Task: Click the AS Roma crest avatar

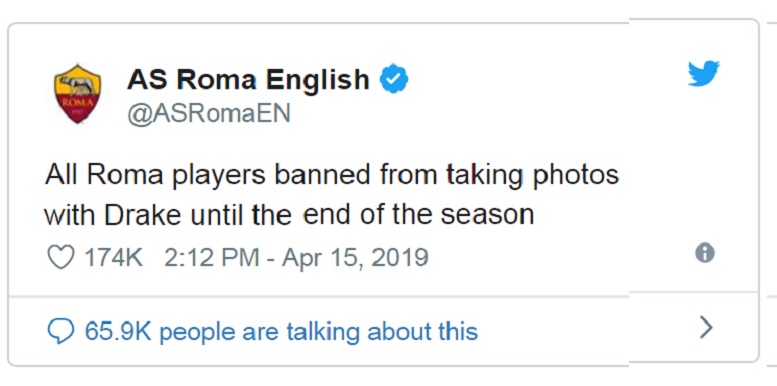Action: (x=77, y=94)
